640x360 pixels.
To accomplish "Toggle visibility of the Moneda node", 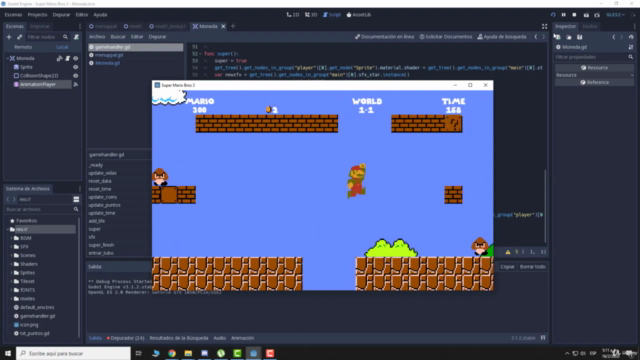I will point(76,58).
